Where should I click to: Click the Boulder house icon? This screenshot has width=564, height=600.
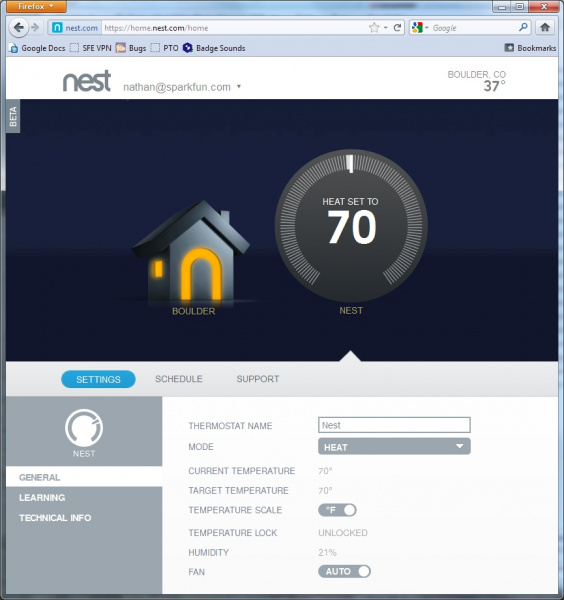click(x=191, y=251)
